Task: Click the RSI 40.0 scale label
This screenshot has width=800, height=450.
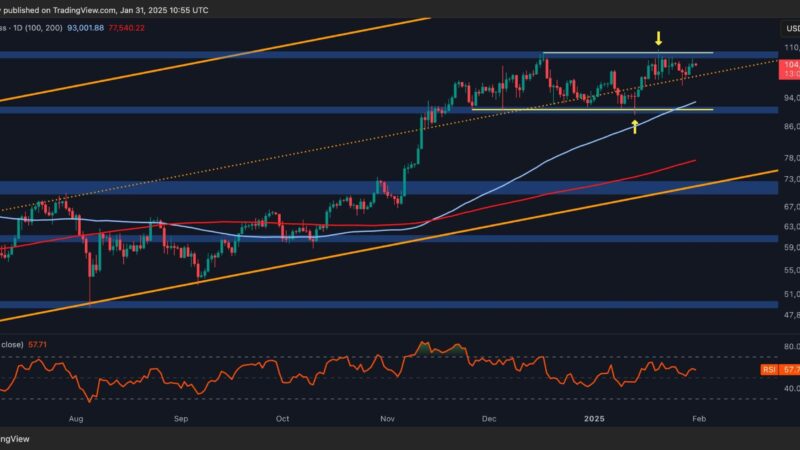Action: point(792,388)
